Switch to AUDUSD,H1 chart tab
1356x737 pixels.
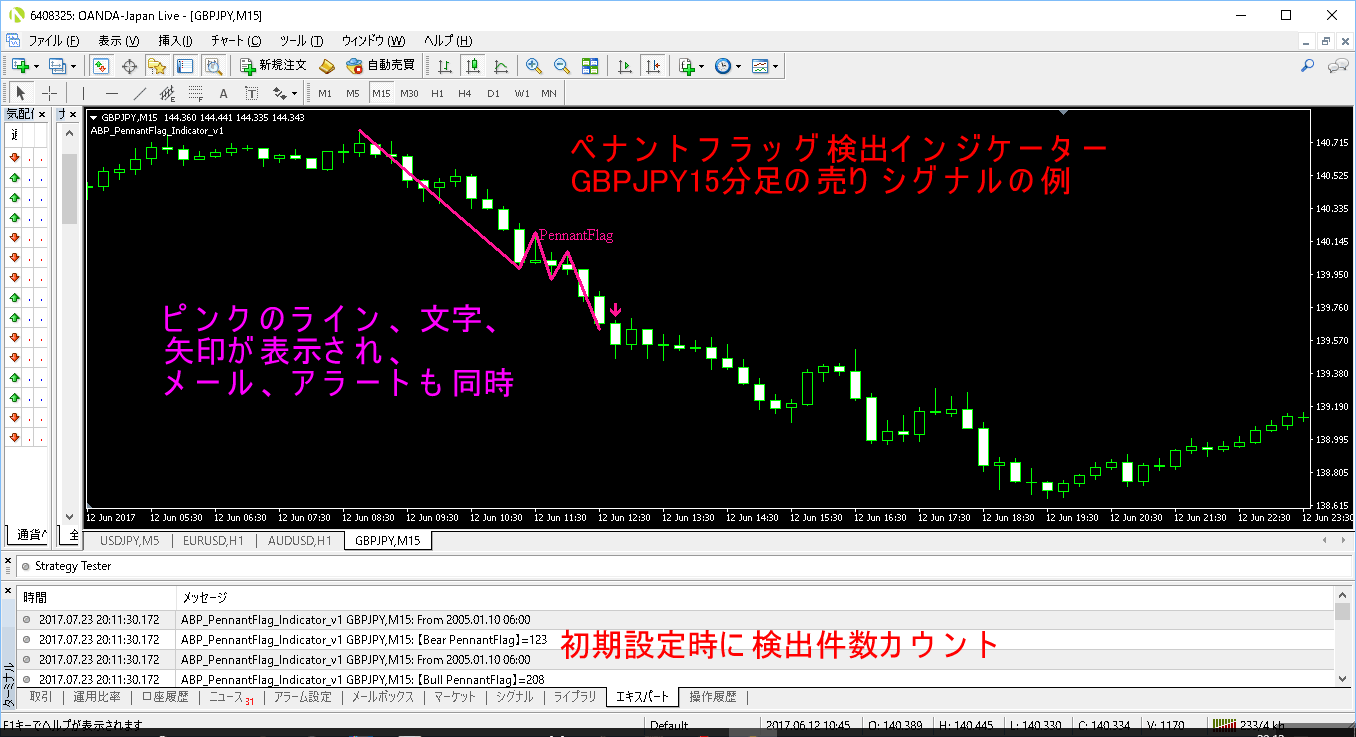pos(299,541)
